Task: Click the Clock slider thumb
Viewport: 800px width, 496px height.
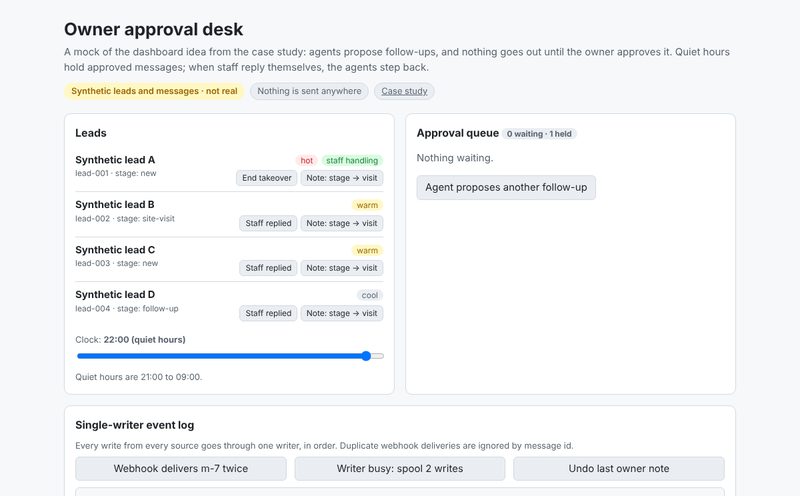Action: tap(366, 356)
